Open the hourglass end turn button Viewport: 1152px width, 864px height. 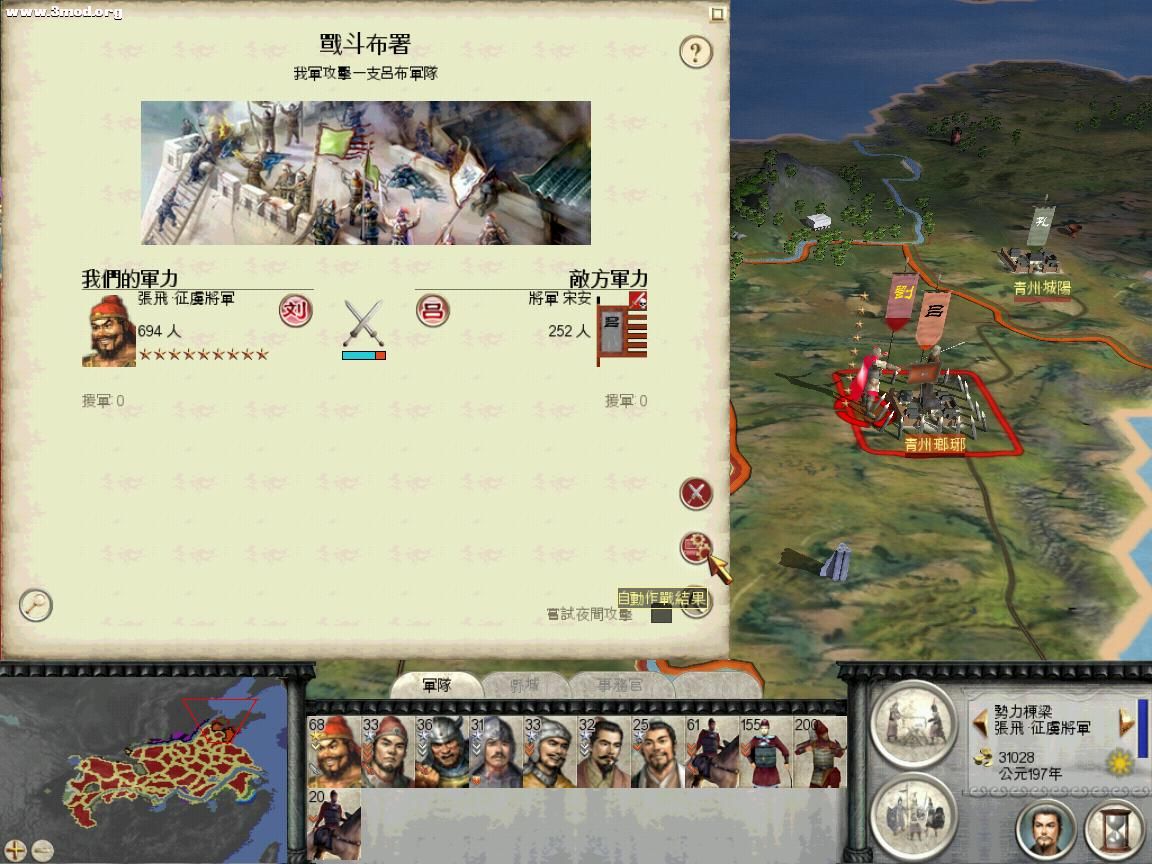pos(1115,830)
